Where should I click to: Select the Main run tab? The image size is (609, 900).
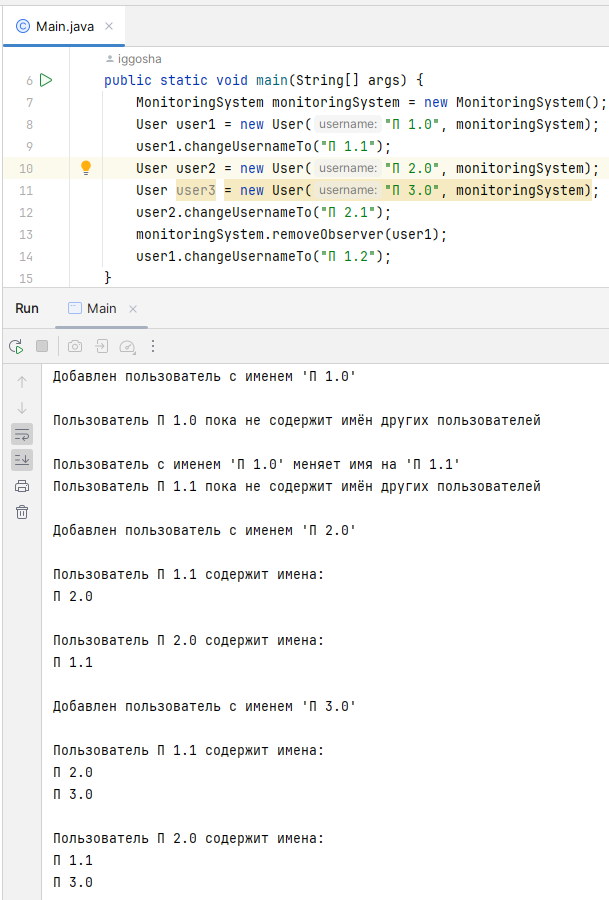[93, 309]
